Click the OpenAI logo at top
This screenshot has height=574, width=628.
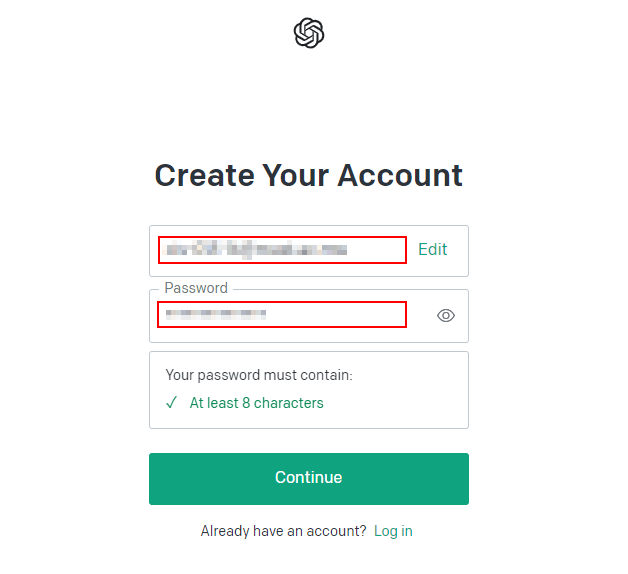309,33
